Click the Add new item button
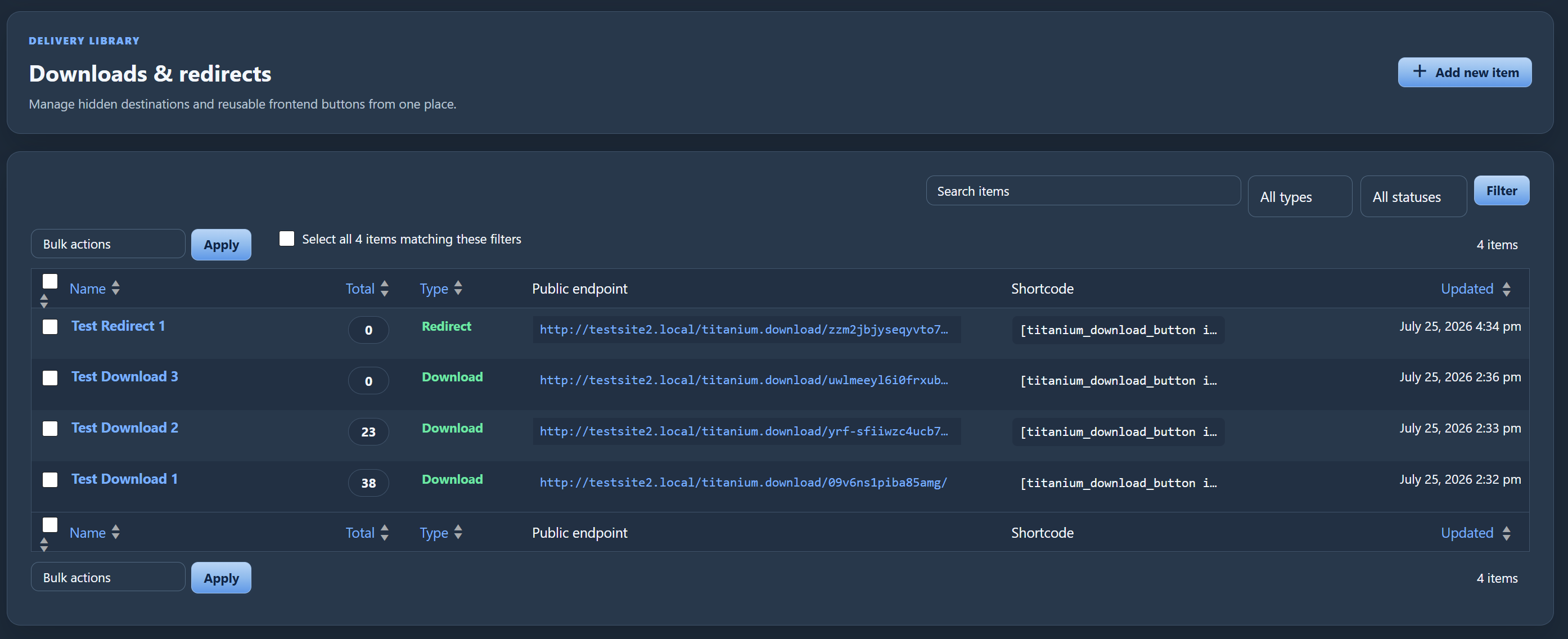Viewport: 1568px width, 639px height. pyautogui.click(x=1465, y=72)
